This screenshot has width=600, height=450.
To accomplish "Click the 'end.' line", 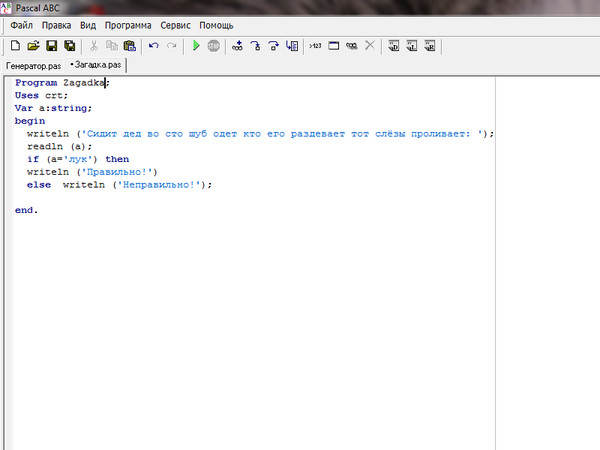I will 26,210.
